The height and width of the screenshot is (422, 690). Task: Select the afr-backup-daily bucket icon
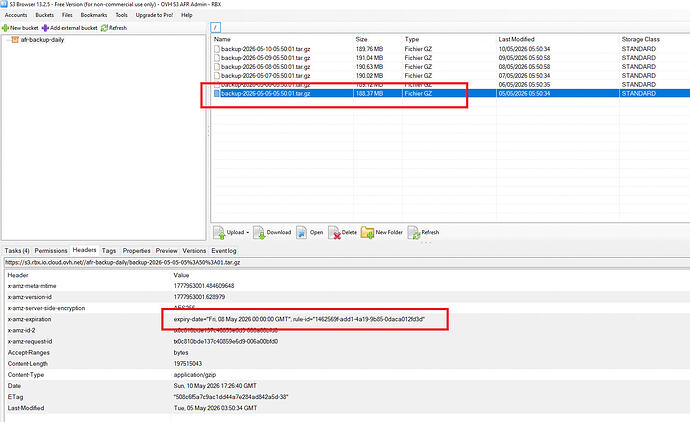[15, 40]
